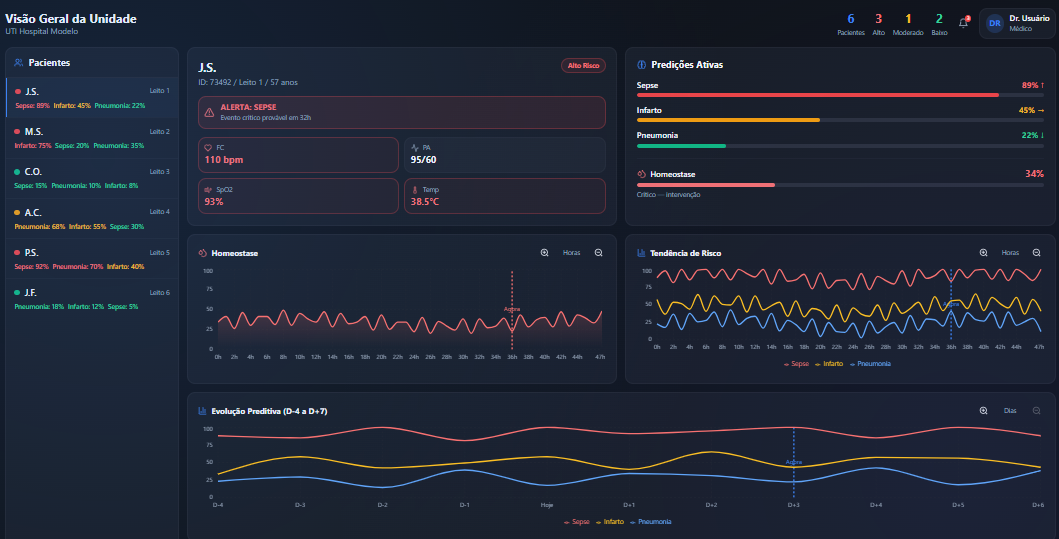Zoom in on Tendência de Risco chart

(983, 253)
